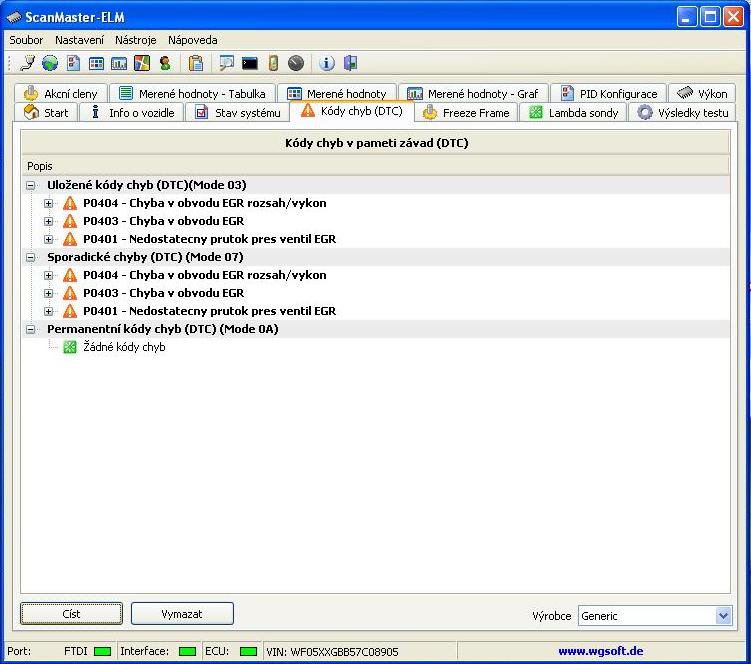751x664 pixels.
Task: Click the clipboard icon in toolbar
Action: click(196, 63)
